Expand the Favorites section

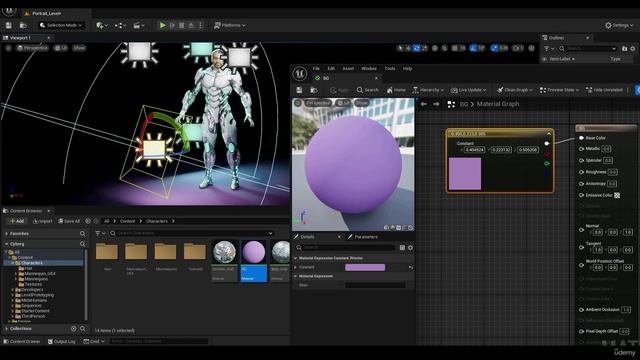[x=7, y=233]
